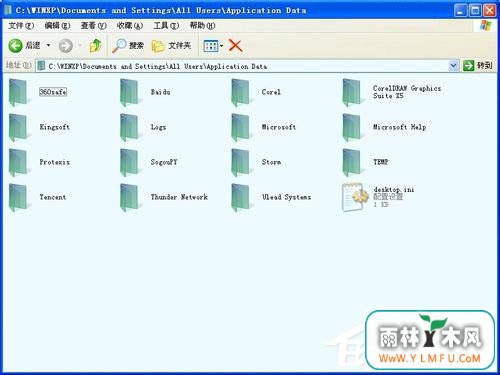The width and height of the screenshot is (500, 375).
Task: Click the 转到 Go button
Action: pyautogui.click(x=478, y=65)
